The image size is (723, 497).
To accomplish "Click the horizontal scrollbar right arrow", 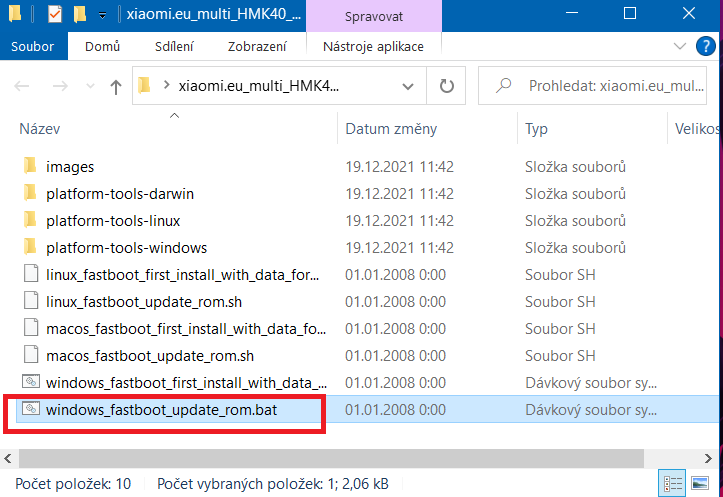I will pyautogui.click(x=708, y=458).
